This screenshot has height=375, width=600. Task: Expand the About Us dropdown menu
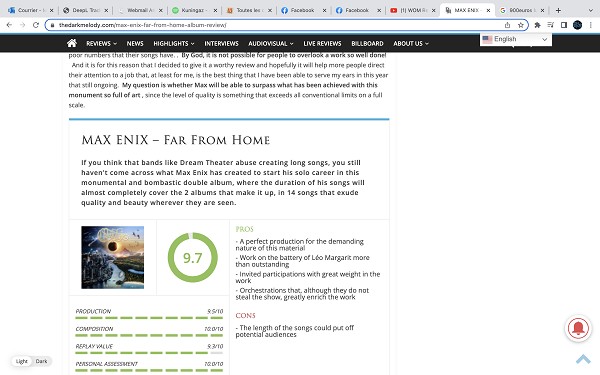click(411, 44)
